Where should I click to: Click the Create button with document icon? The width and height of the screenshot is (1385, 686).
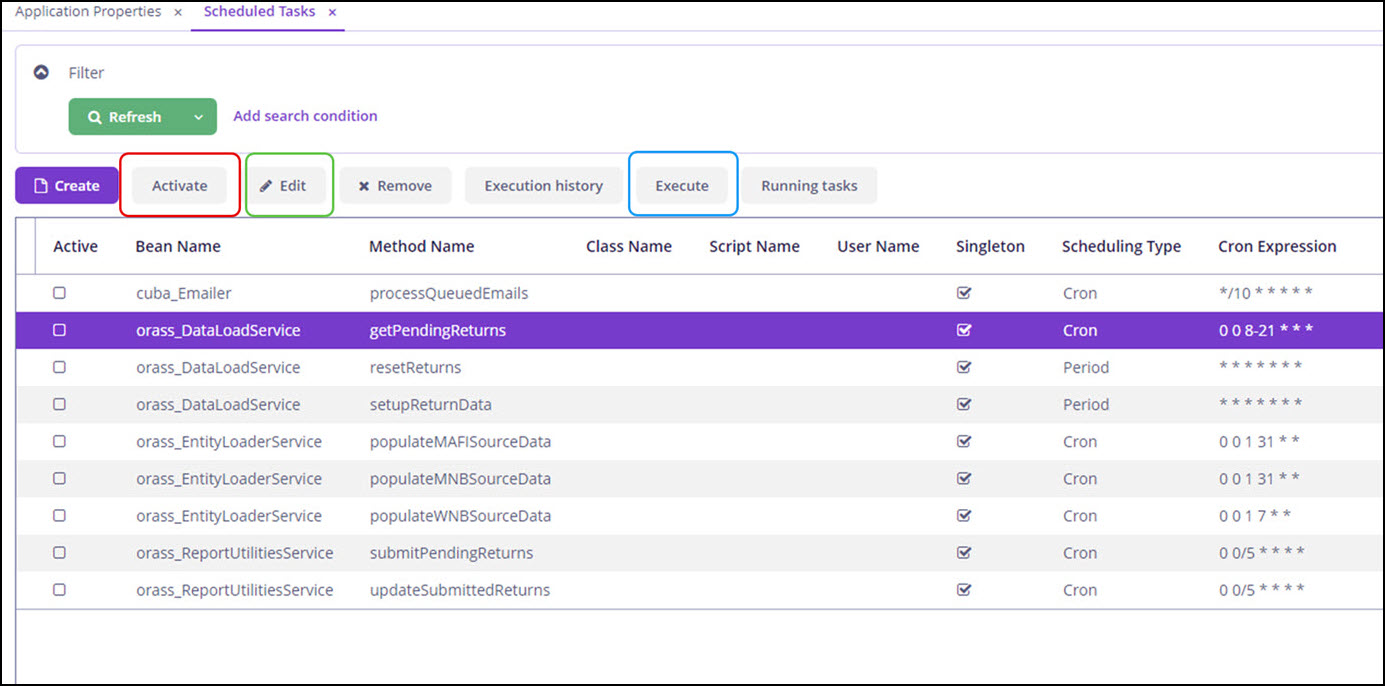pos(67,186)
